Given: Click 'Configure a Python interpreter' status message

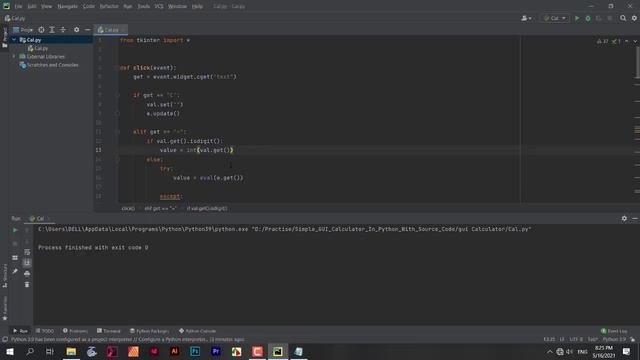Looking at the screenshot, I should pyautogui.click(x=173, y=340).
